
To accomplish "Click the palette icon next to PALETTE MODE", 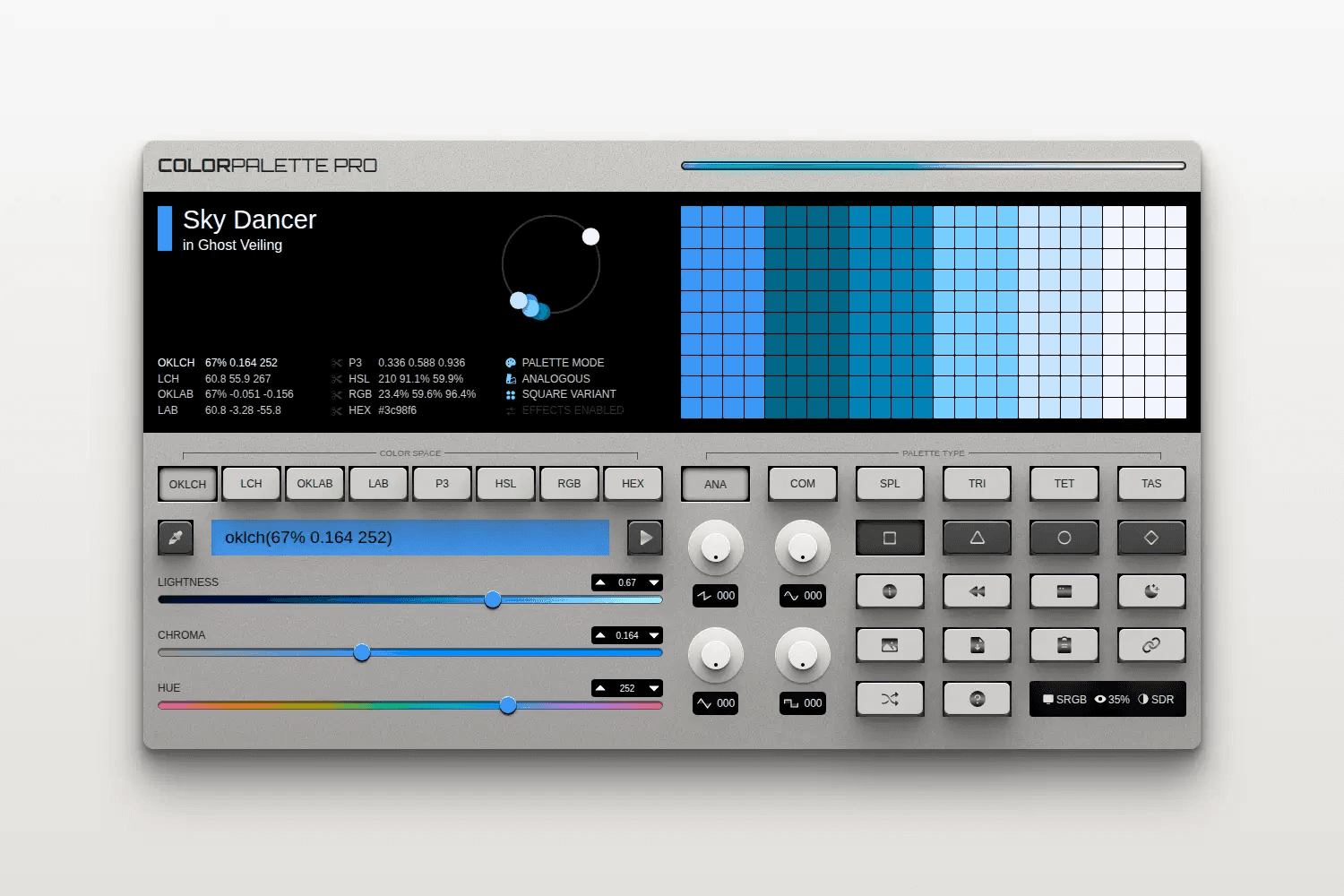I will 511,363.
